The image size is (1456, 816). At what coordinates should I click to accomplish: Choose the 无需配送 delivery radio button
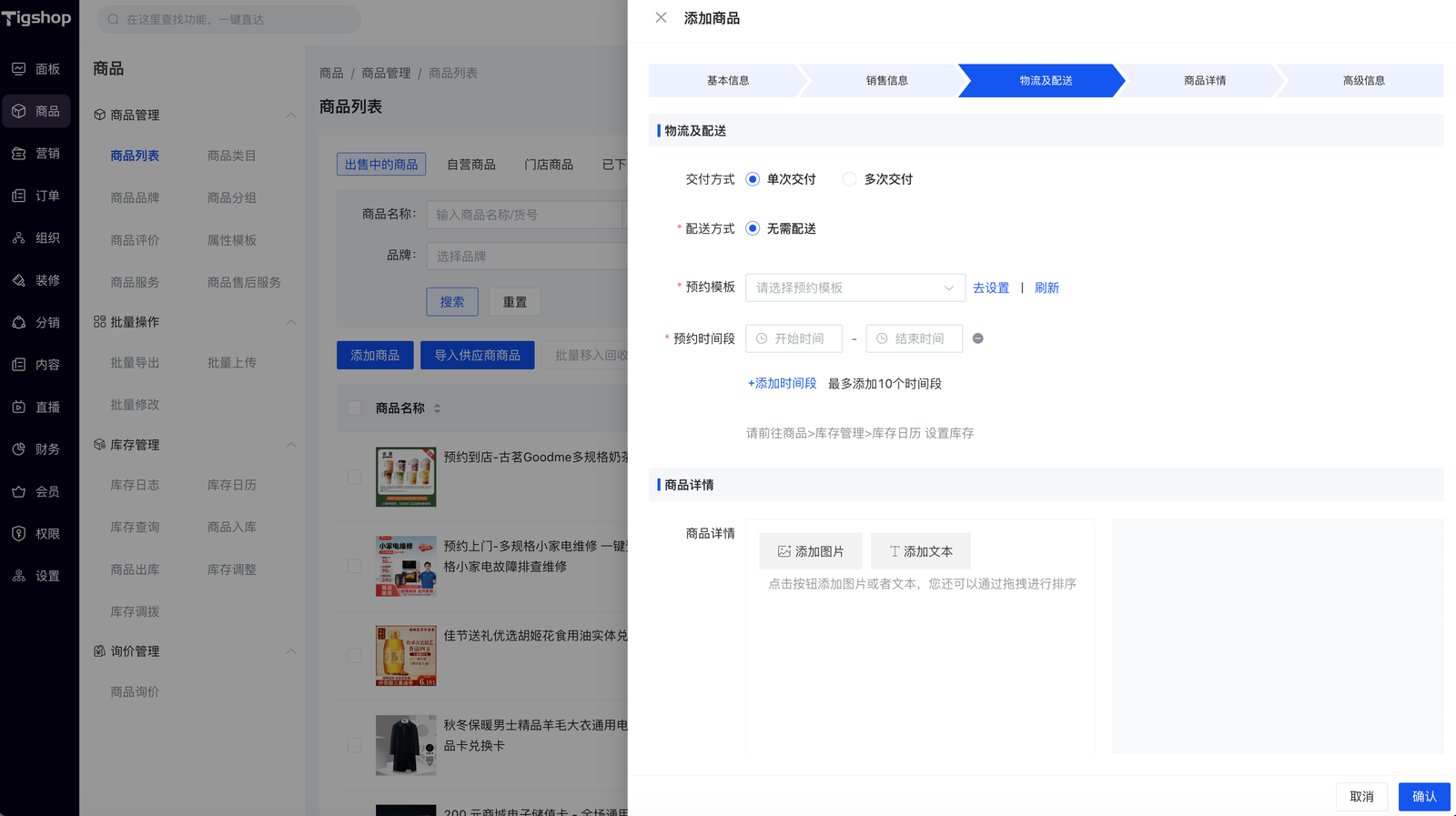753,228
